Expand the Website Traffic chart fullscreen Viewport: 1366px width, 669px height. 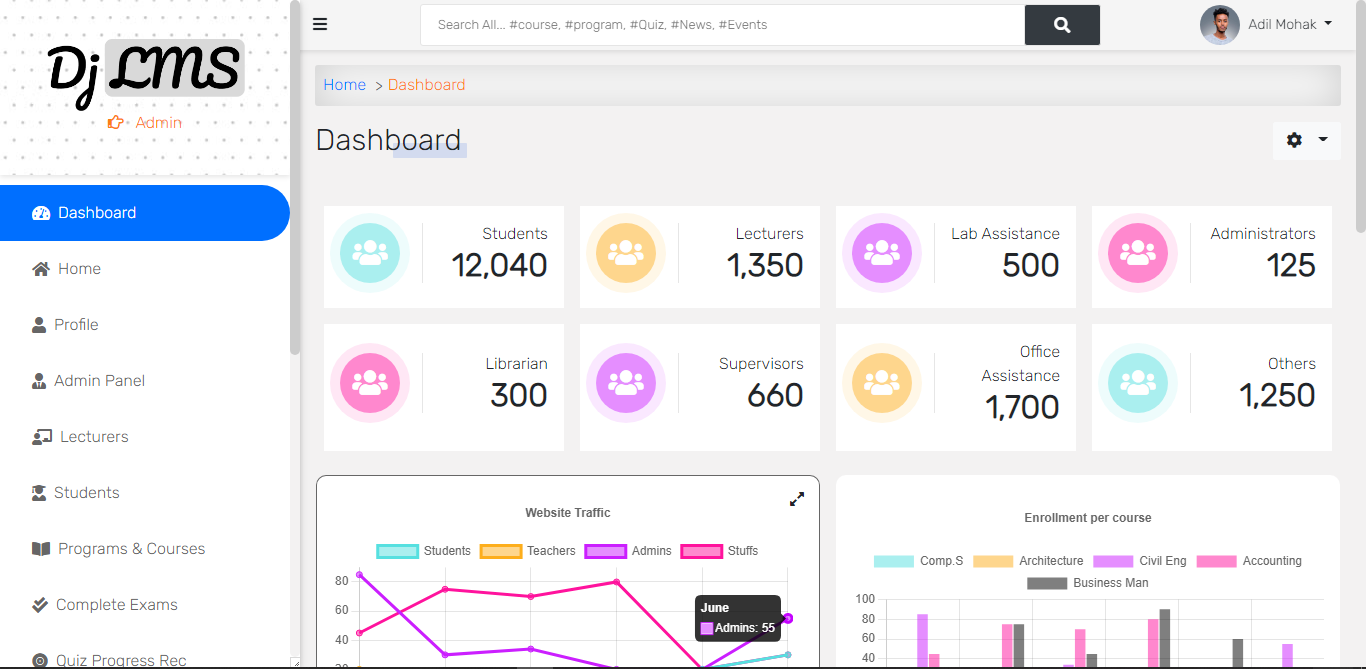click(x=797, y=499)
